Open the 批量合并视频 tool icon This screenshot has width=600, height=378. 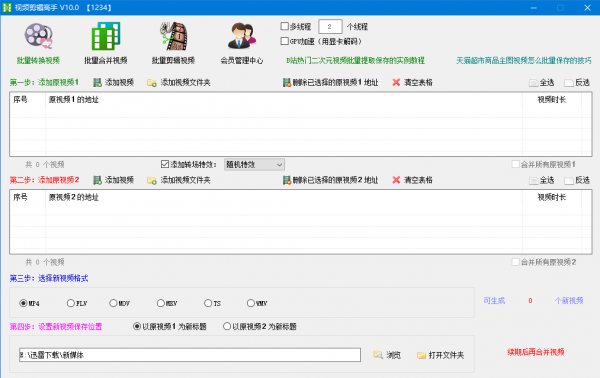(106, 37)
